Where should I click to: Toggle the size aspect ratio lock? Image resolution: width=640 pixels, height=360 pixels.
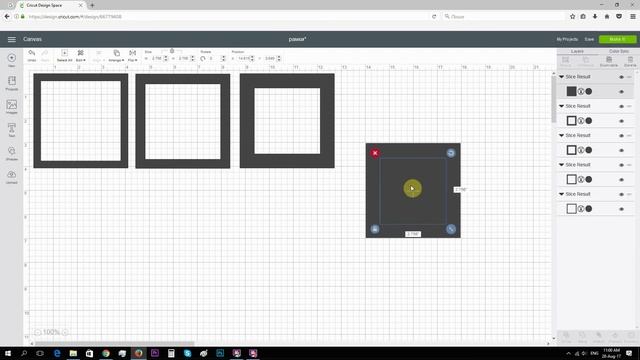click(x=172, y=51)
